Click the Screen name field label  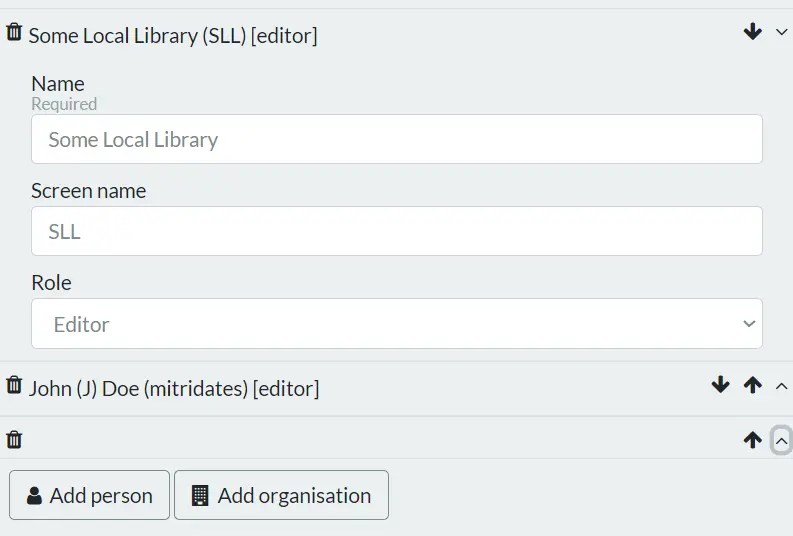coord(88,190)
